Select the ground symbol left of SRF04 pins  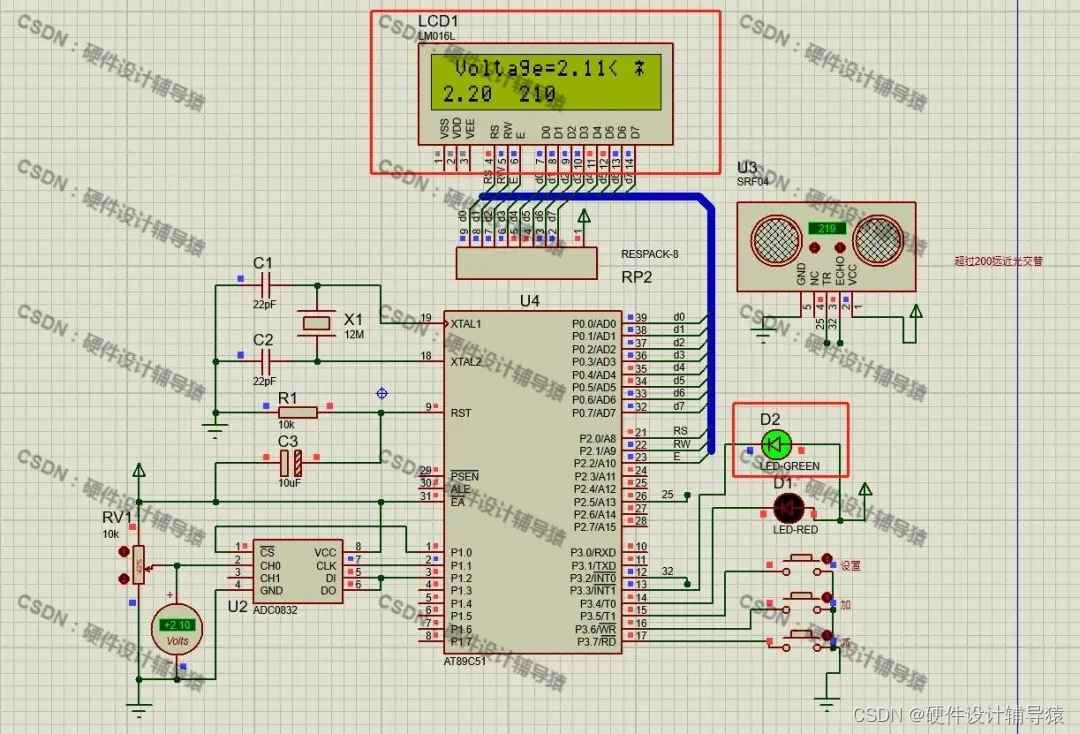(763, 336)
